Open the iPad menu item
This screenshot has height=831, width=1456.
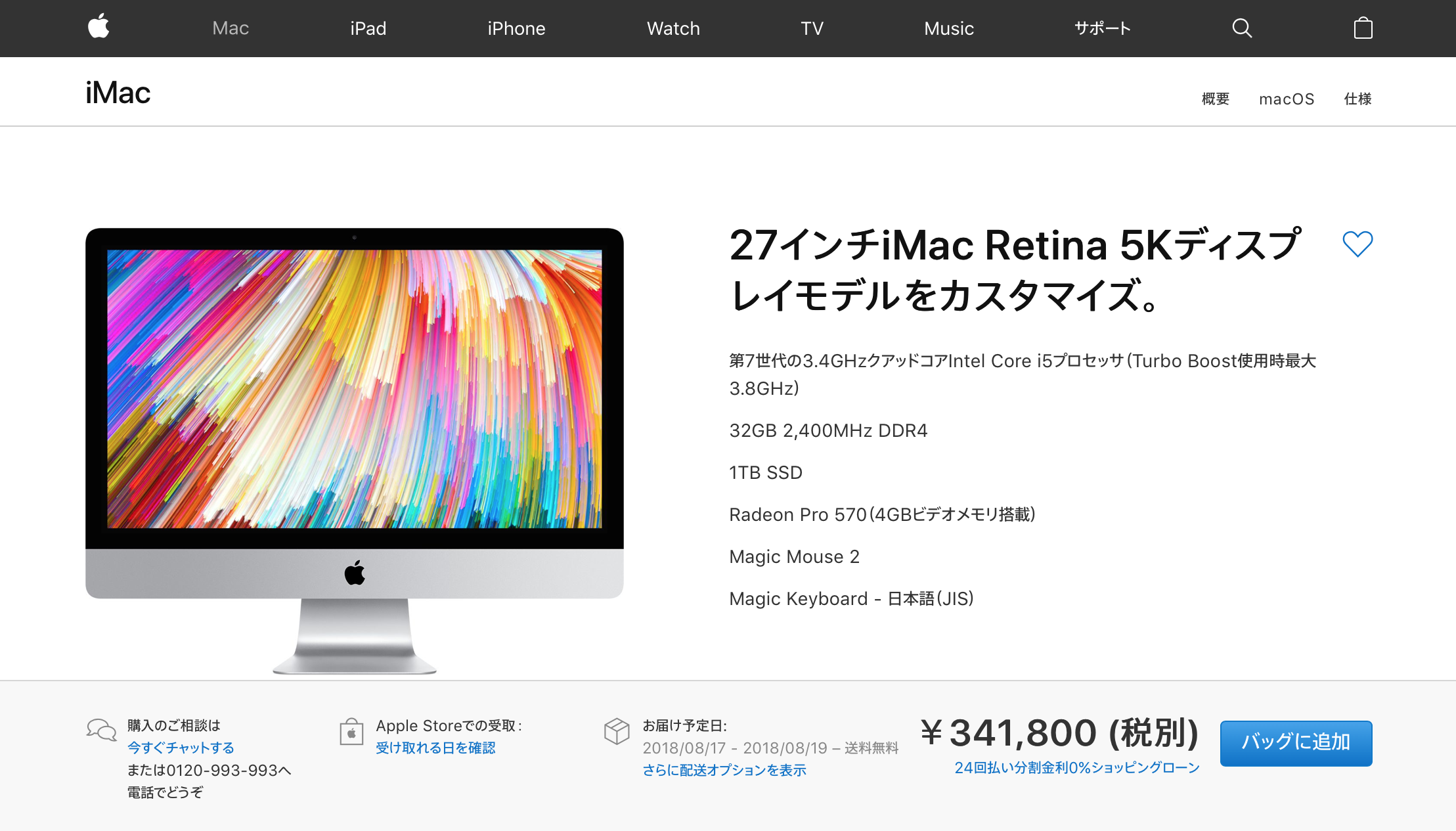(x=368, y=28)
